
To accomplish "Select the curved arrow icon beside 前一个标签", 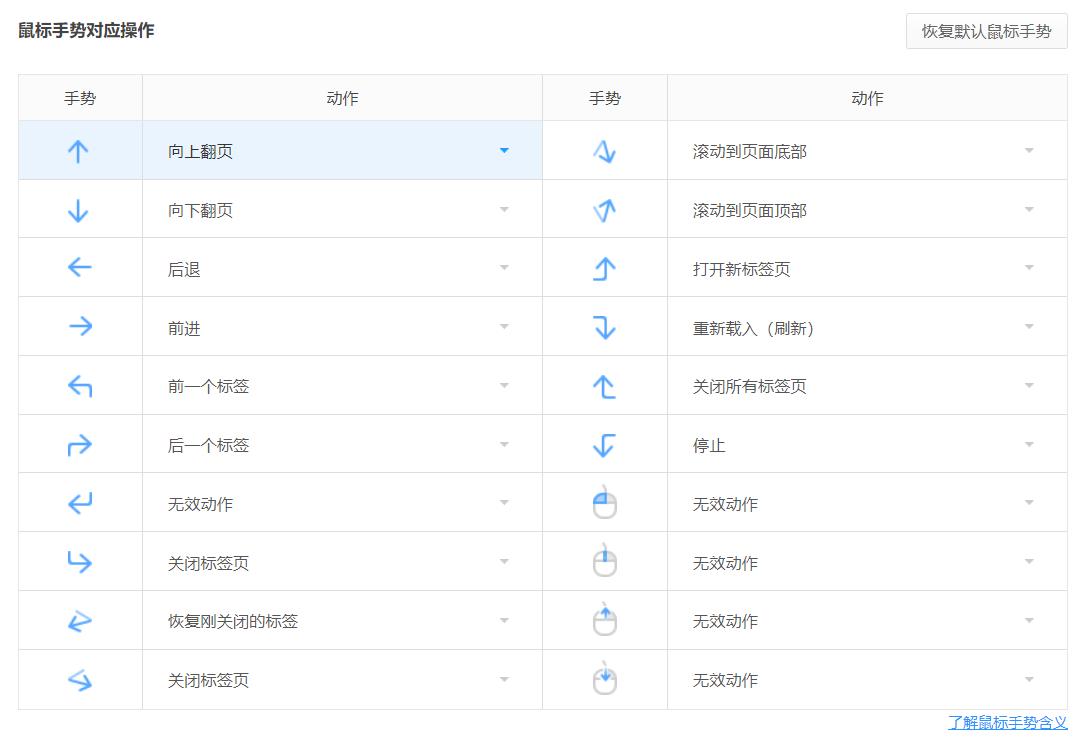I will (x=79, y=385).
